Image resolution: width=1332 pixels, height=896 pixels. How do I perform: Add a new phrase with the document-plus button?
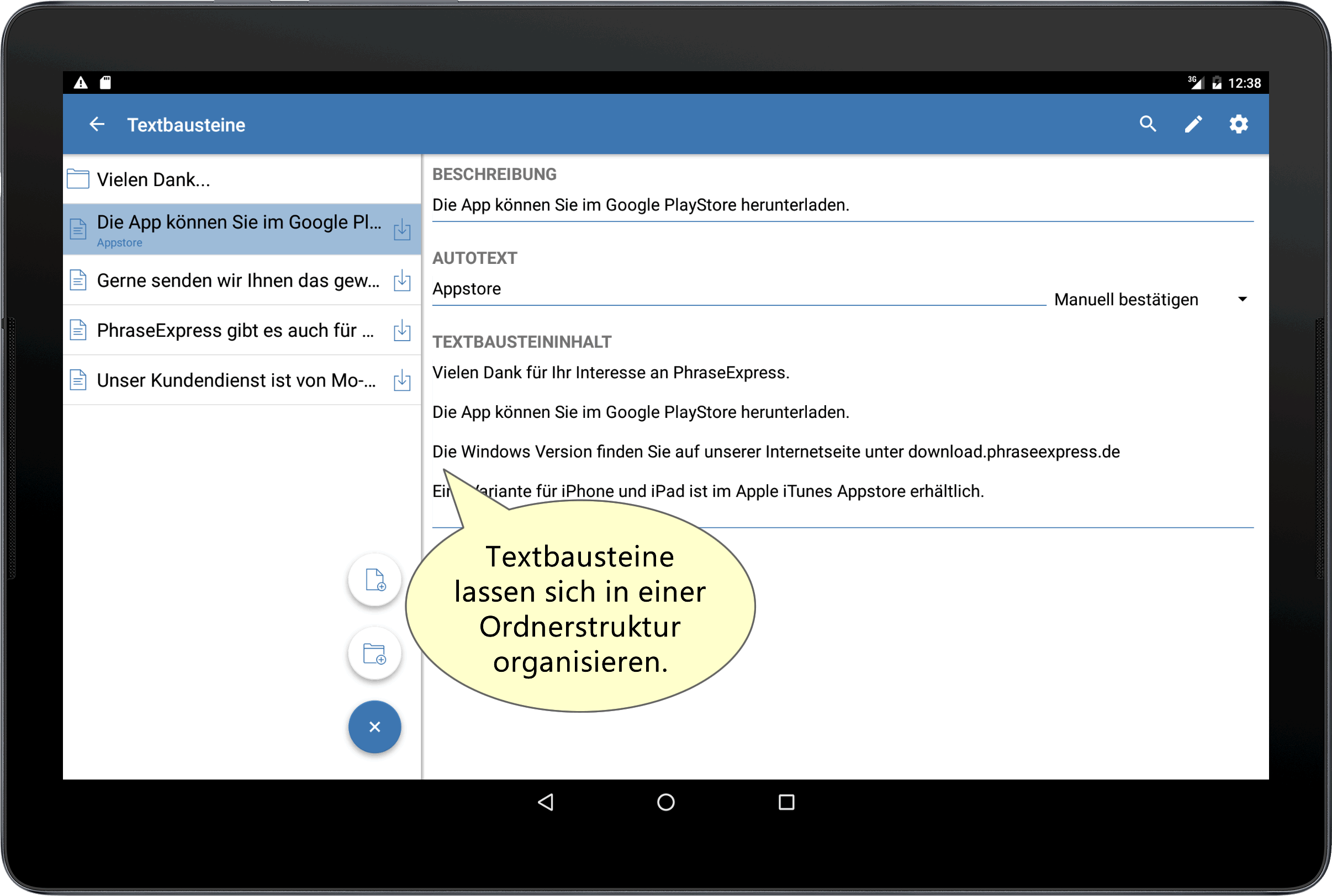click(x=375, y=580)
